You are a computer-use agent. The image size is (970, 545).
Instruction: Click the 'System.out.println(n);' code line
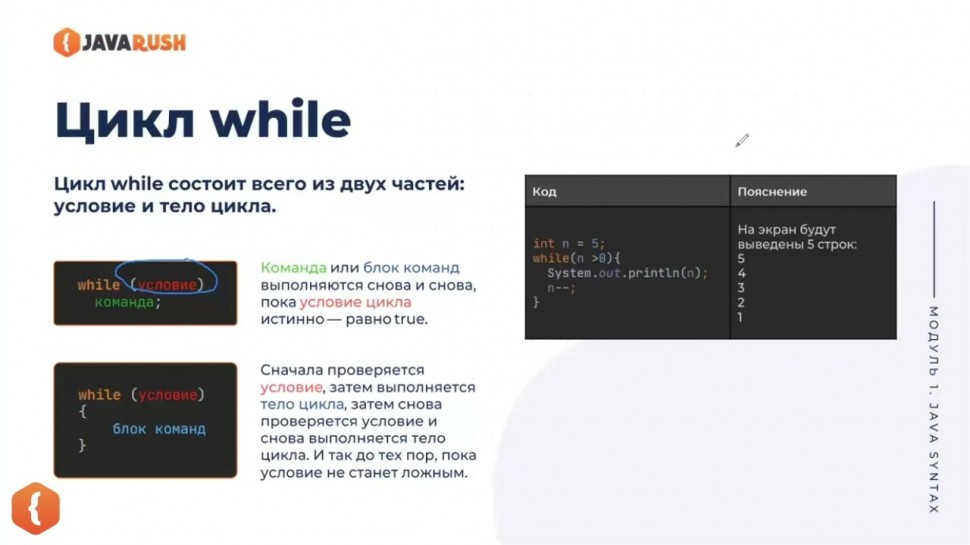627,272
